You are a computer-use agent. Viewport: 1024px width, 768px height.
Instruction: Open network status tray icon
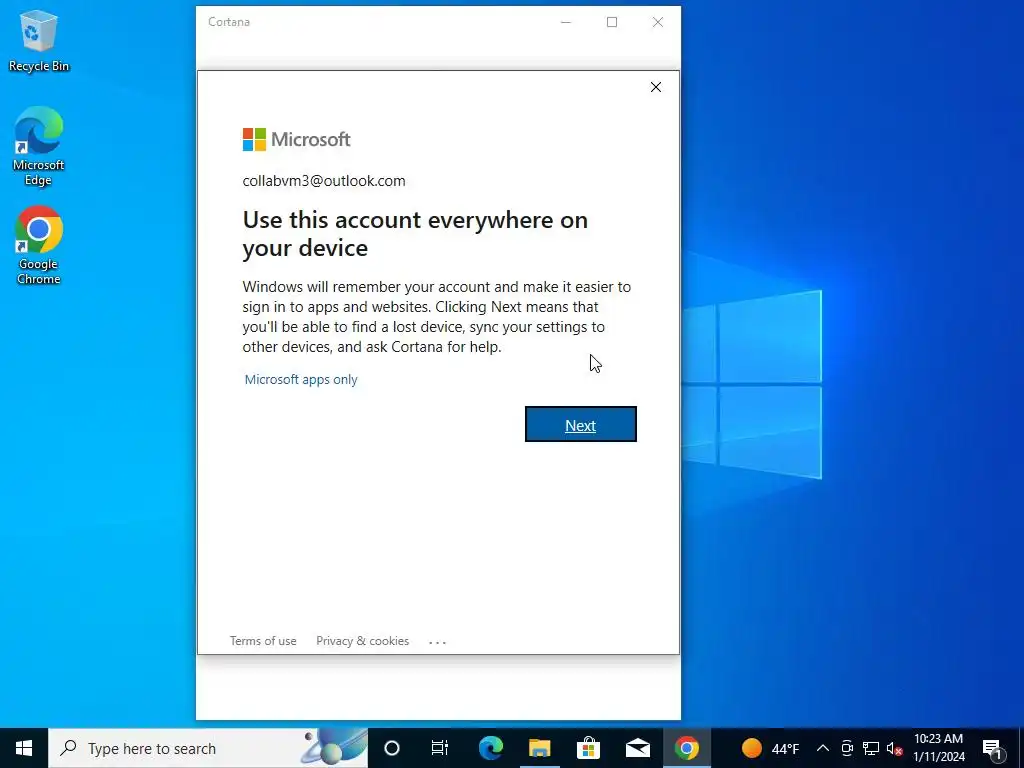[x=871, y=748]
